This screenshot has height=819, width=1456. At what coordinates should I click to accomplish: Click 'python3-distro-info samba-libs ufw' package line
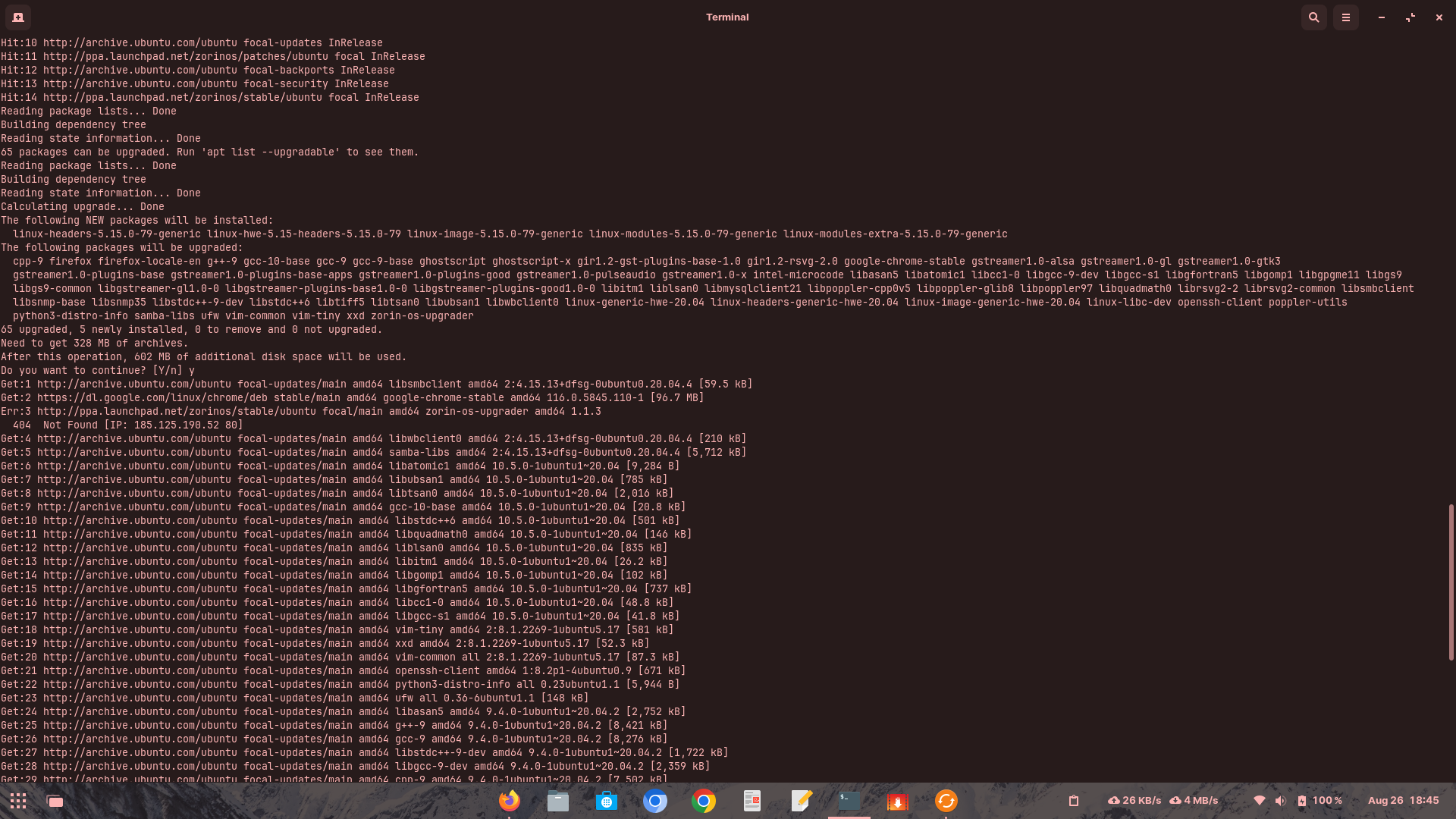coord(243,316)
